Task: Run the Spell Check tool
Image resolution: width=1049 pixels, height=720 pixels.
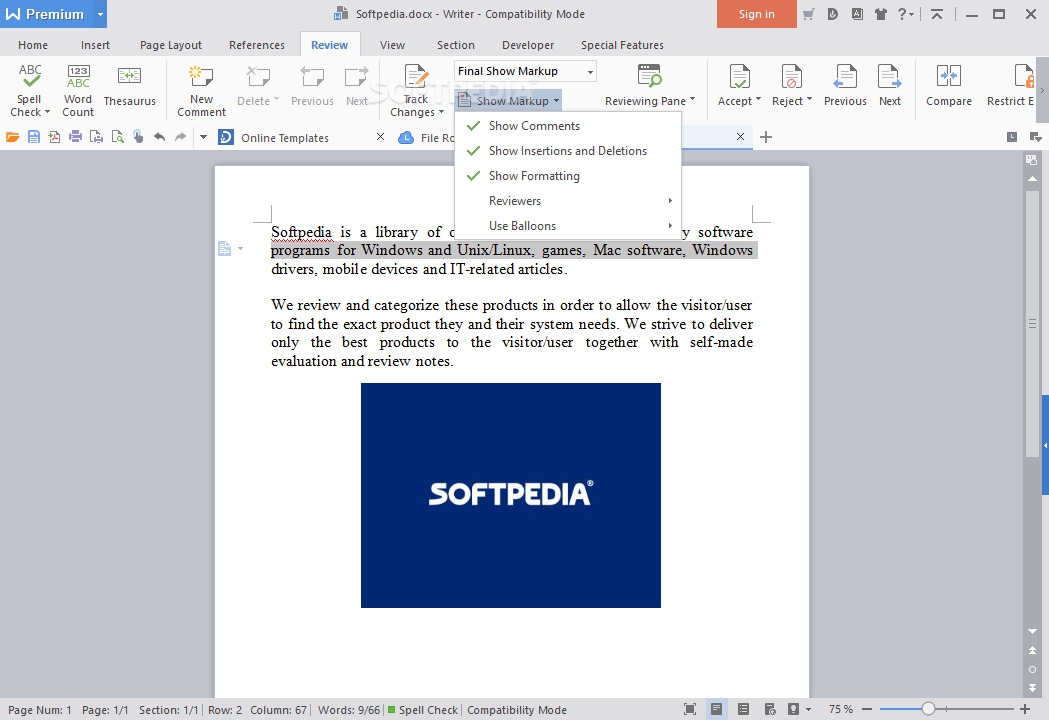Action: tap(29, 90)
